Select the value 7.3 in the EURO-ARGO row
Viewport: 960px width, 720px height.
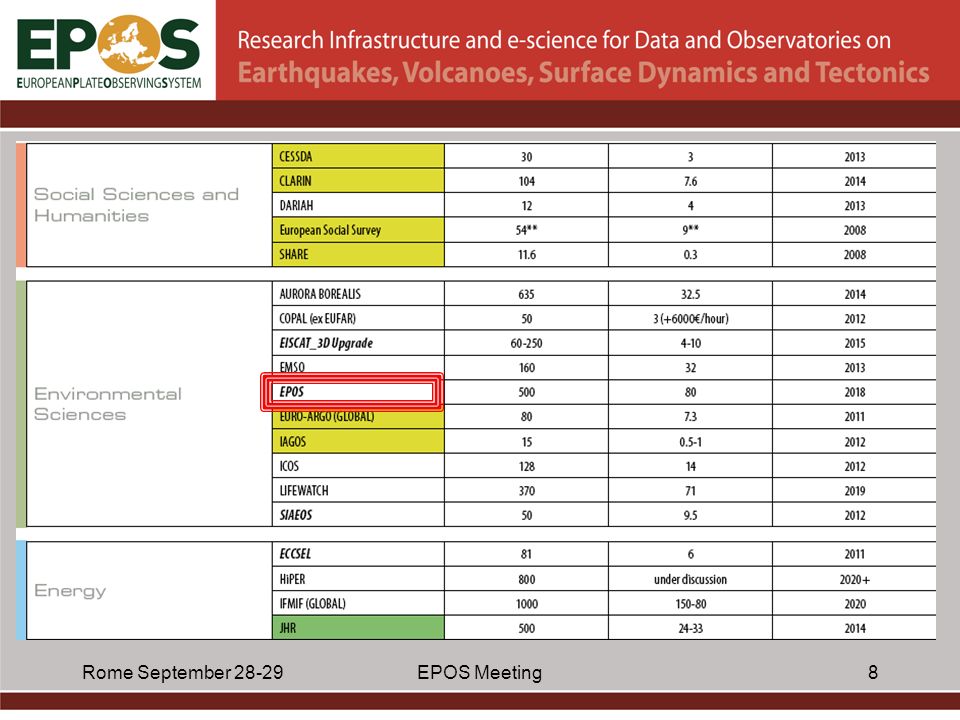coord(691,417)
